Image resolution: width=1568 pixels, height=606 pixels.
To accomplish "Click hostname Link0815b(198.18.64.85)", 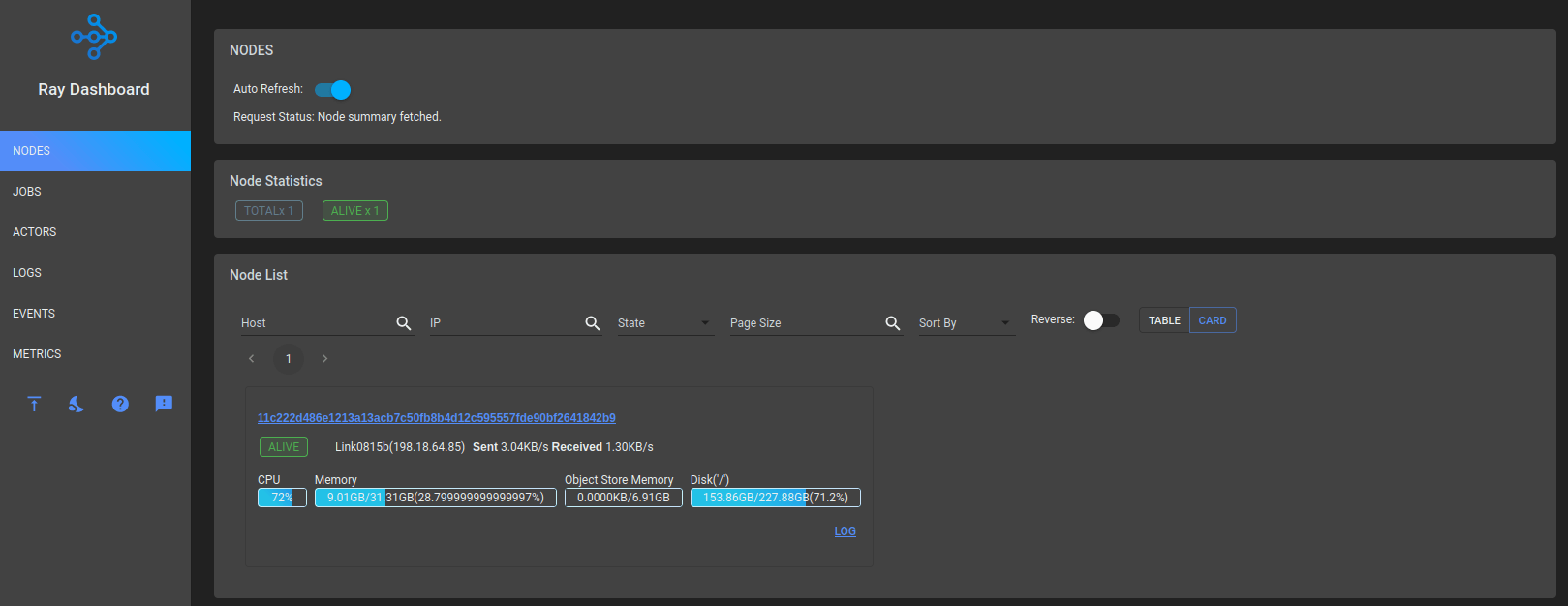I will (400, 447).
